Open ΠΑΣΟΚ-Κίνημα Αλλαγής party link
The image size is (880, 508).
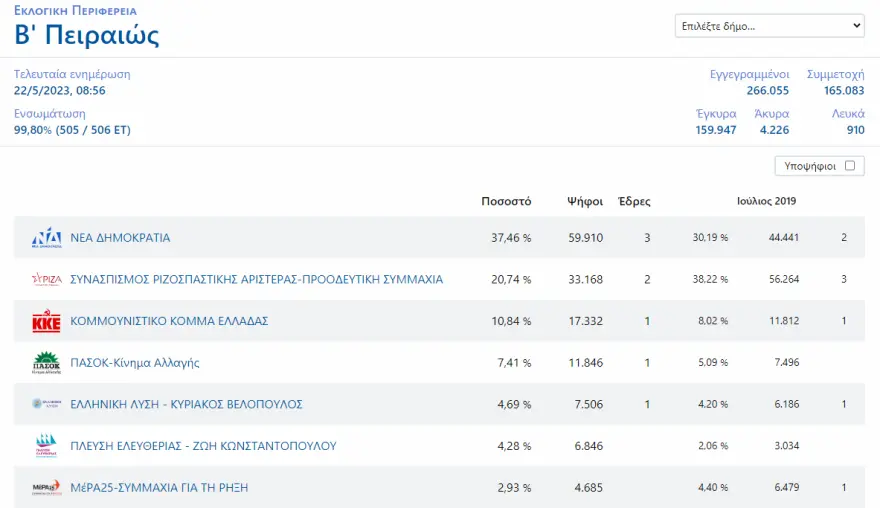pyautogui.click(x=135, y=363)
